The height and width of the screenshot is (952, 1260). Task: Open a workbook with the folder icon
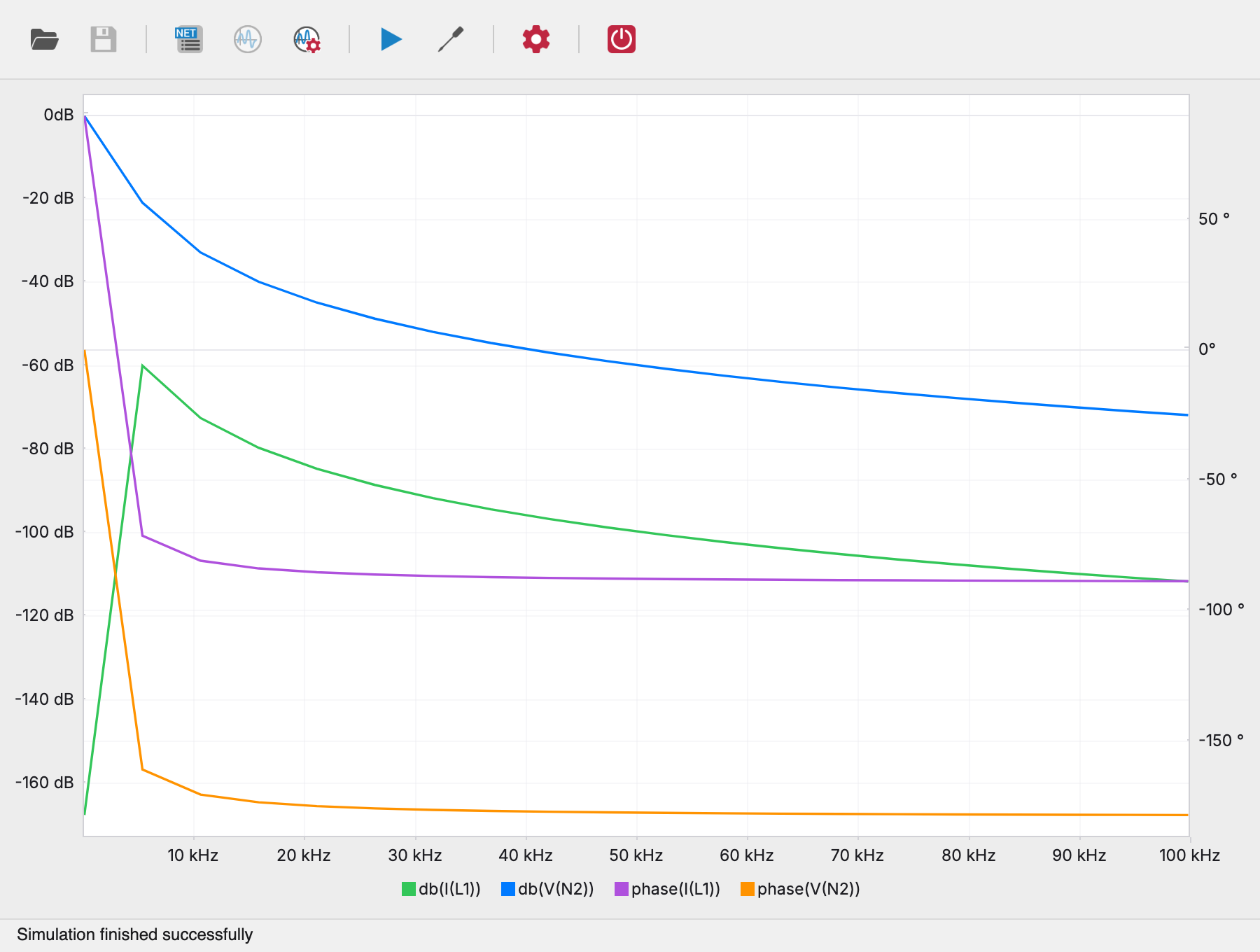44,39
